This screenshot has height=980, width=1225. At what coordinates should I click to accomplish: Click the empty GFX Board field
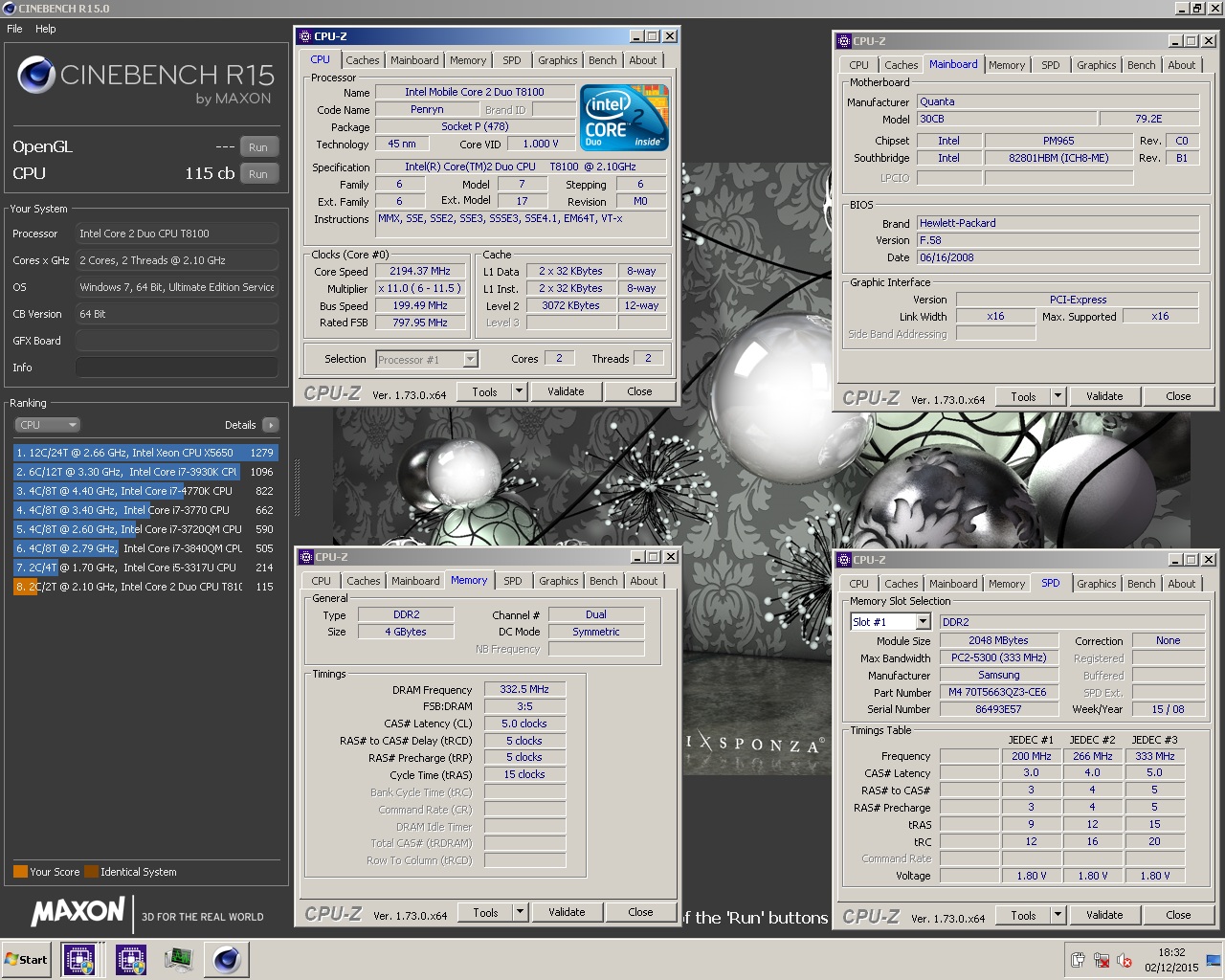(177, 341)
